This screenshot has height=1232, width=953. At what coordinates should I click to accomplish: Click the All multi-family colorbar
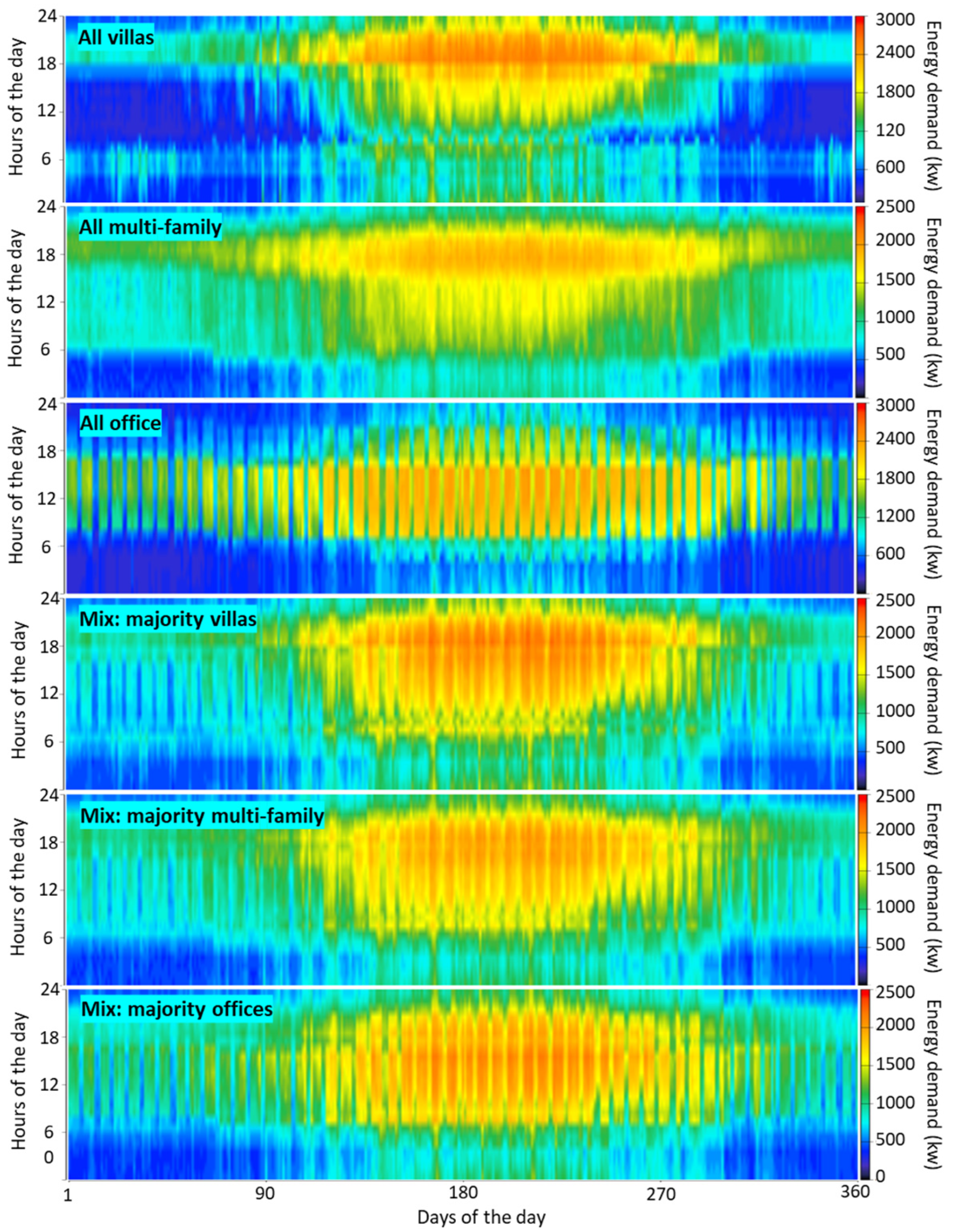tap(860, 302)
